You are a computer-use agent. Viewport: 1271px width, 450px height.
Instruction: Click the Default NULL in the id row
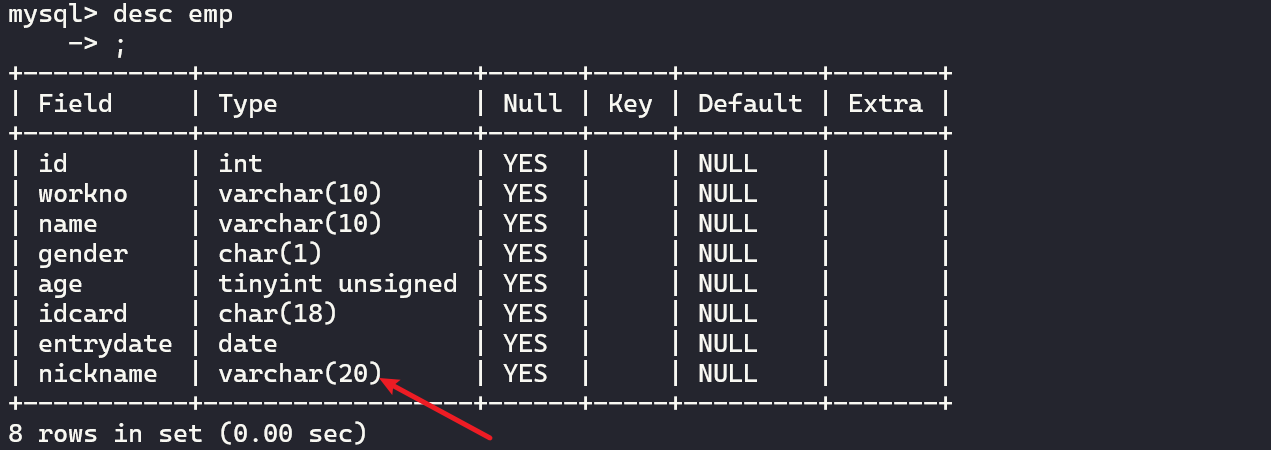728,163
